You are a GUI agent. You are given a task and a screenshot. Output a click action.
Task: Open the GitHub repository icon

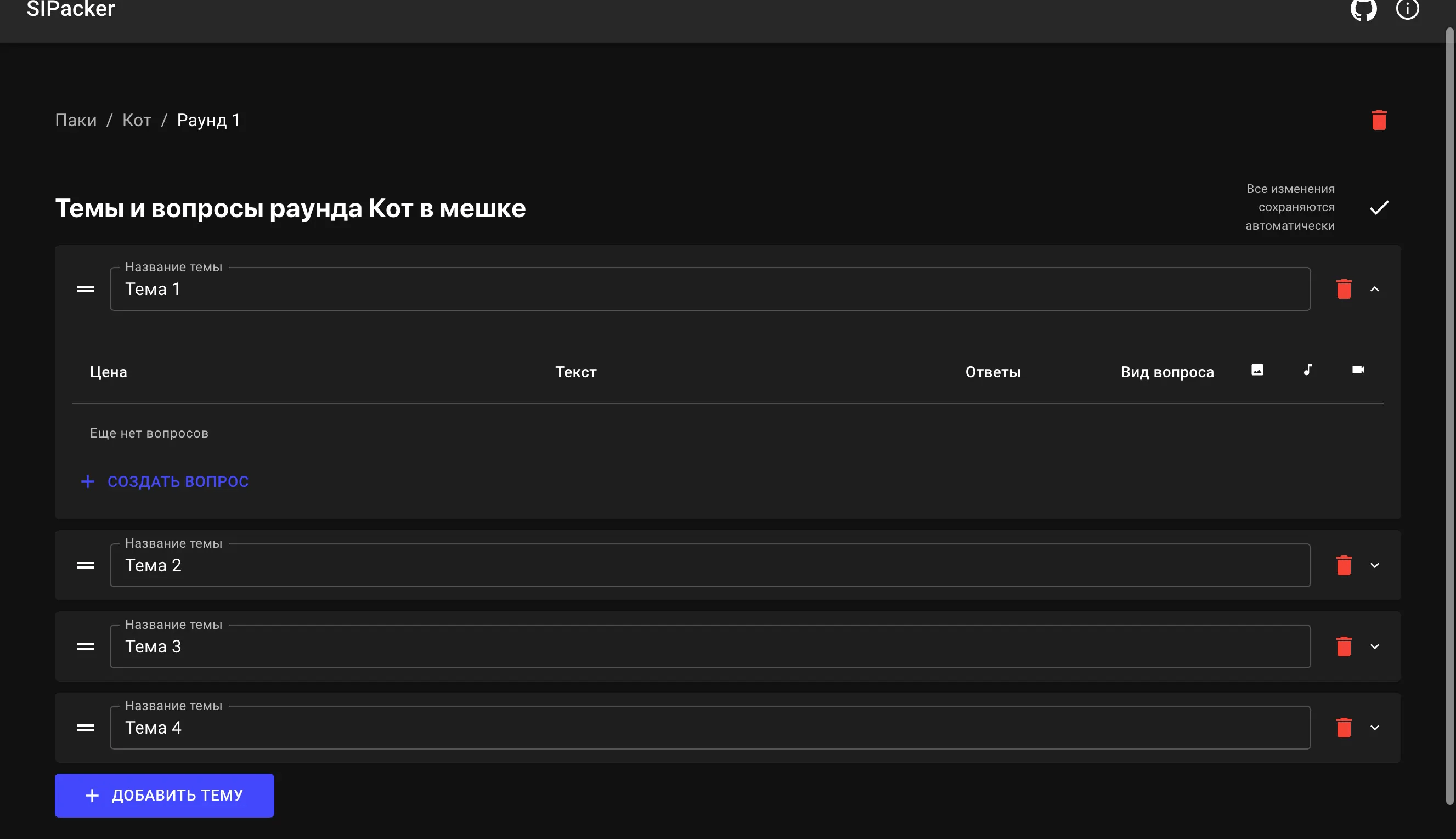coord(1364,10)
